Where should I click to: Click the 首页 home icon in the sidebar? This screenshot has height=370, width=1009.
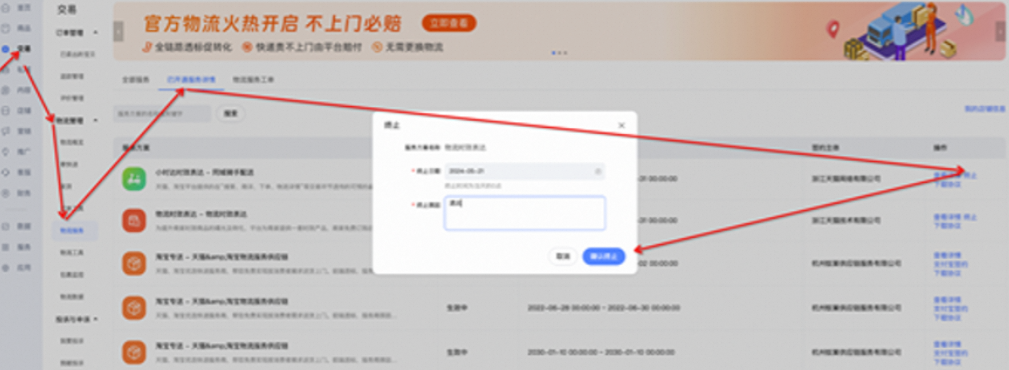[x=6, y=8]
